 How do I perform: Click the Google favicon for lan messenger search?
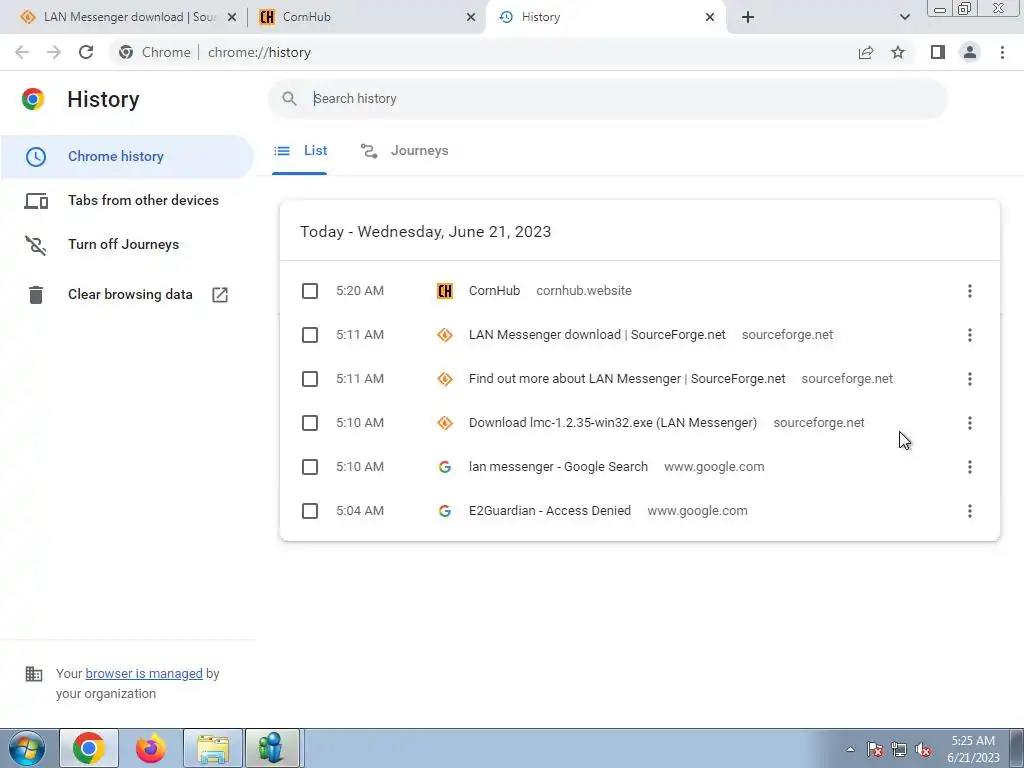click(x=445, y=467)
